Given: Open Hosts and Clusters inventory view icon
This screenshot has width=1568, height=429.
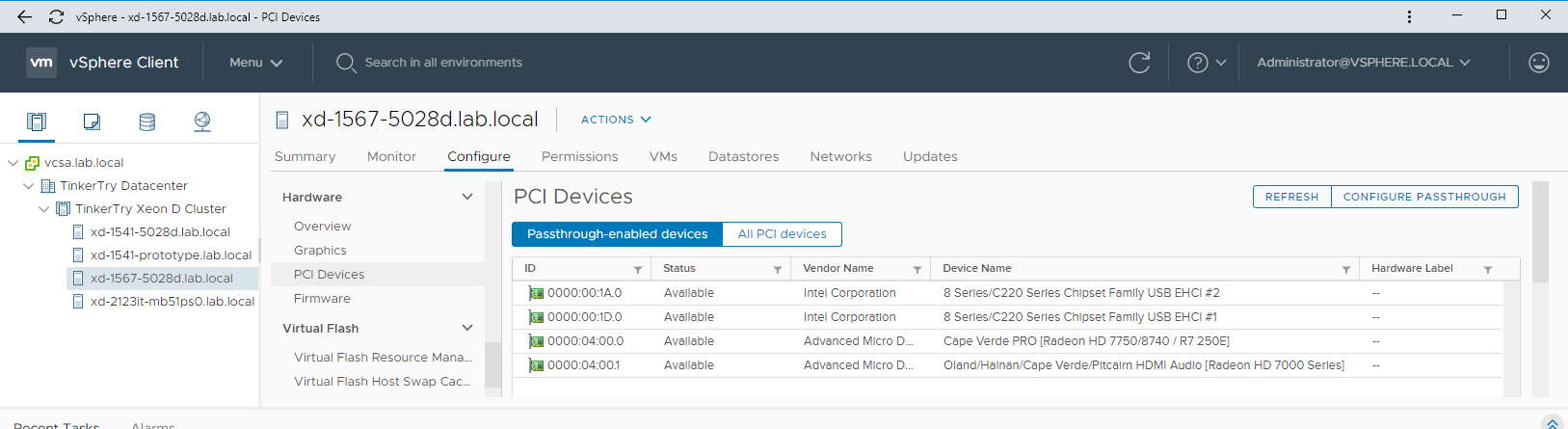Looking at the screenshot, I should [37, 121].
